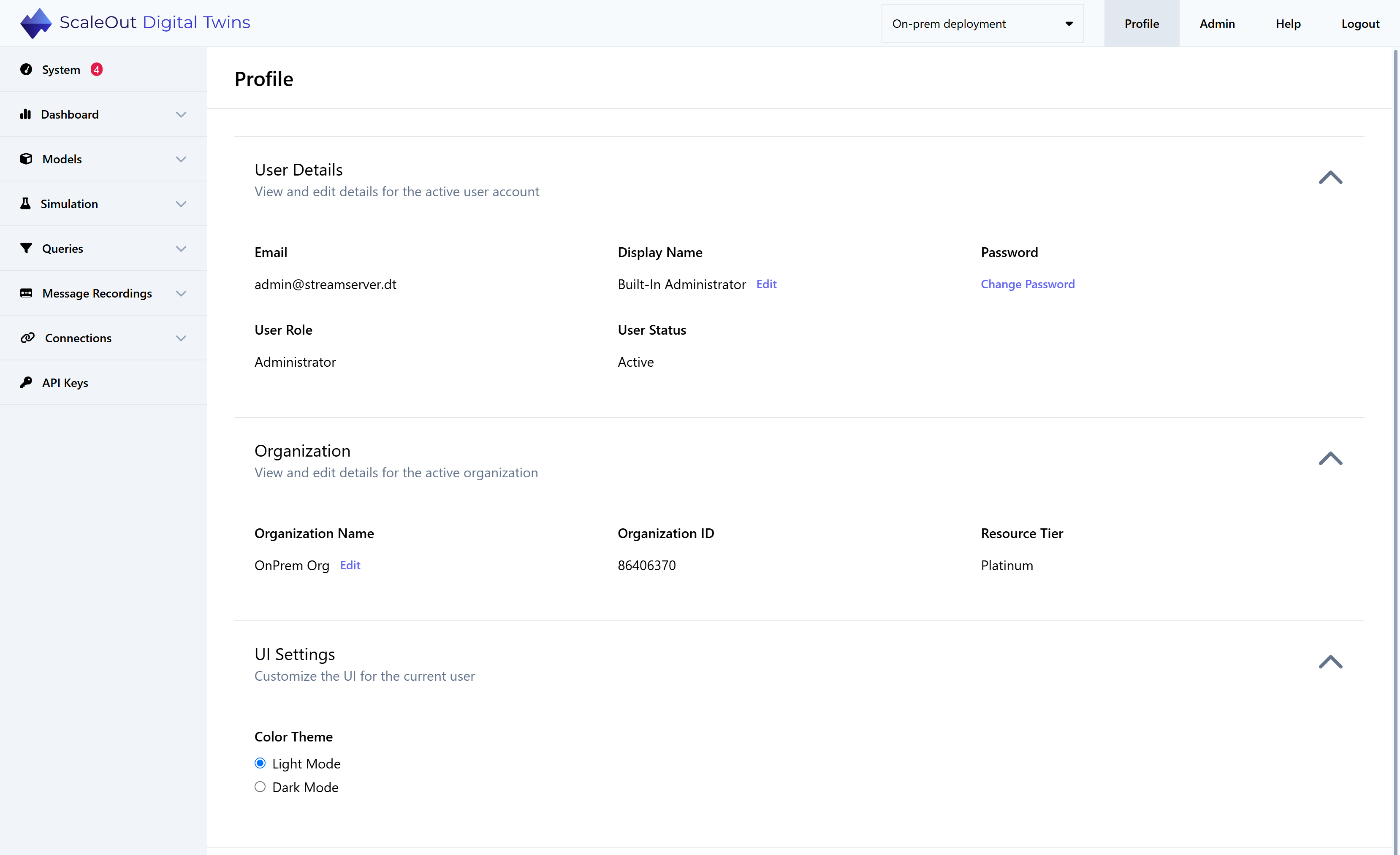
Task: Click the UI Settings section title
Action: pos(294,655)
